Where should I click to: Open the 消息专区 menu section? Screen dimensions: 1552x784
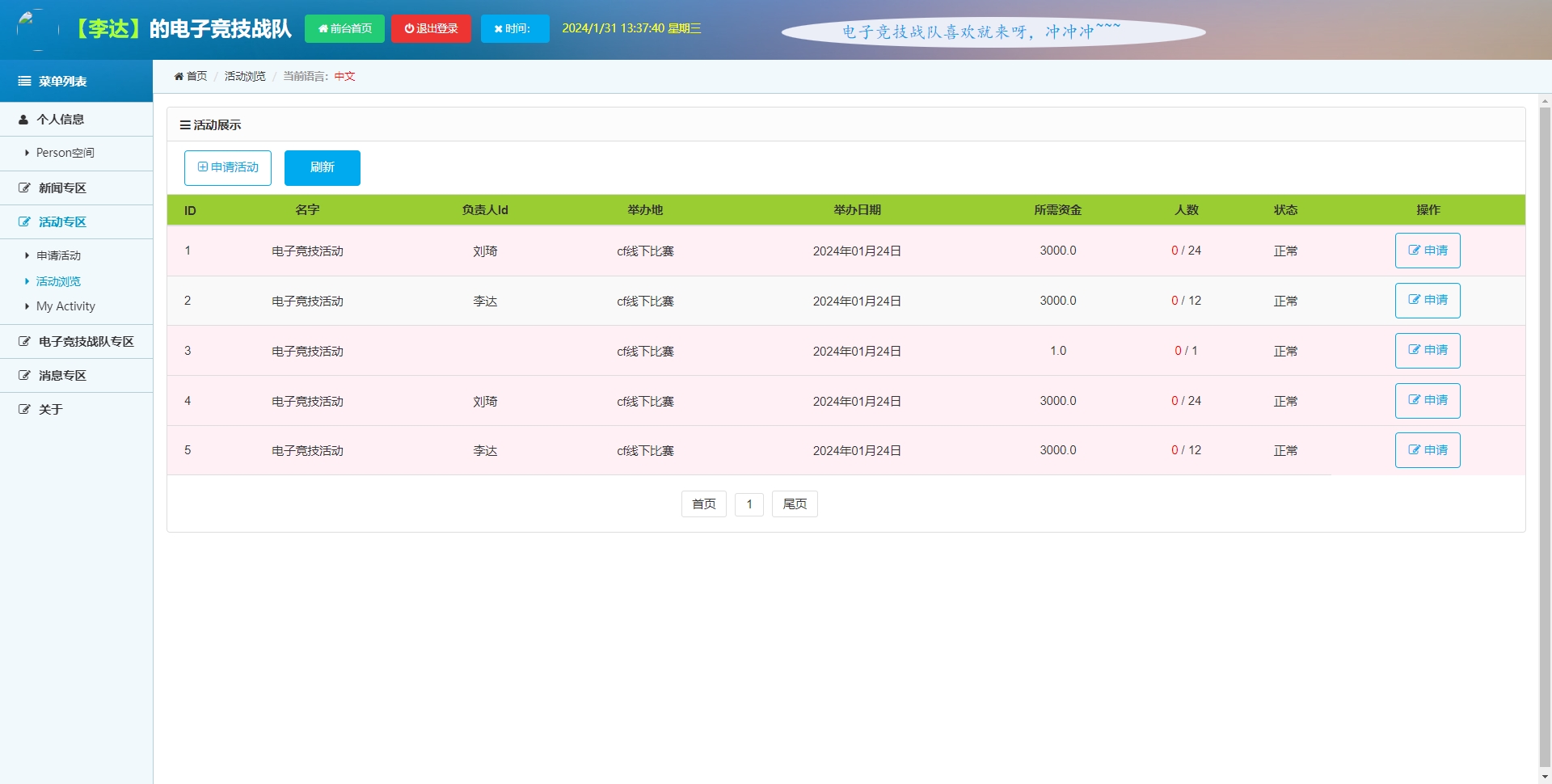pos(76,375)
